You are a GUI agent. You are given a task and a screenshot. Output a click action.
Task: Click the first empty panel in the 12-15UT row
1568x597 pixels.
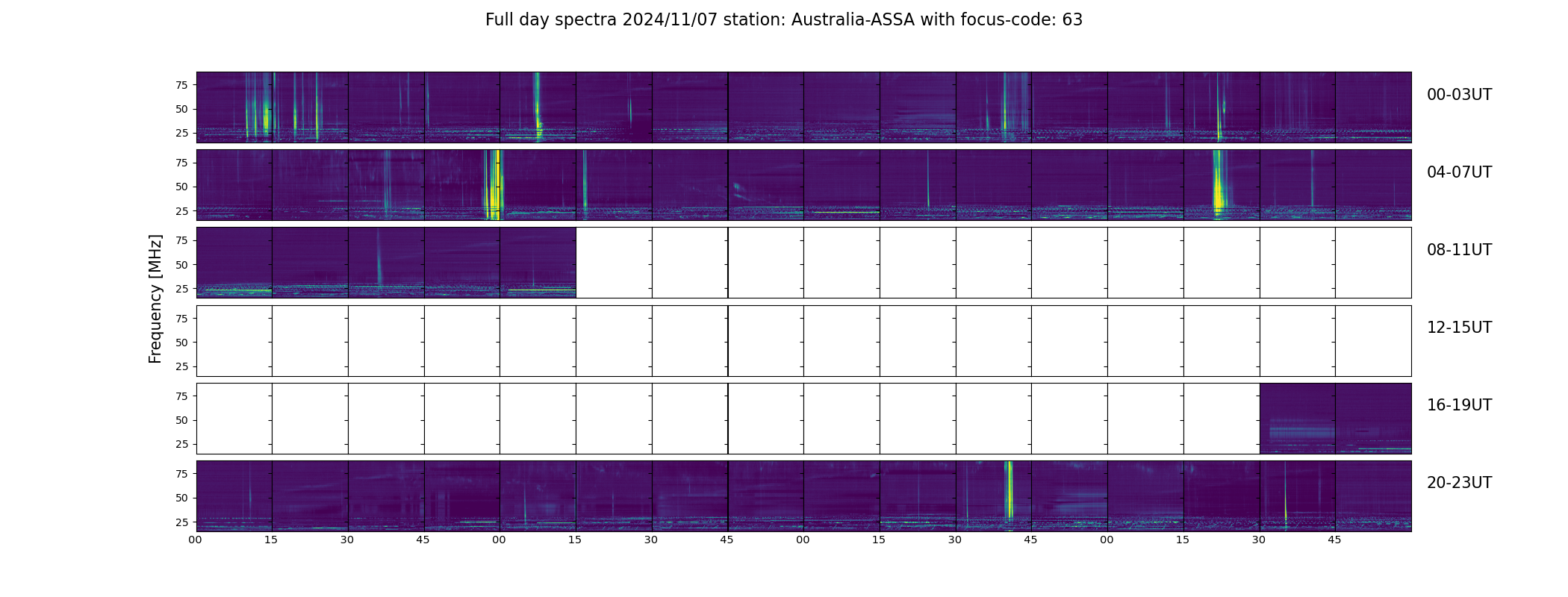pyautogui.click(x=234, y=341)
